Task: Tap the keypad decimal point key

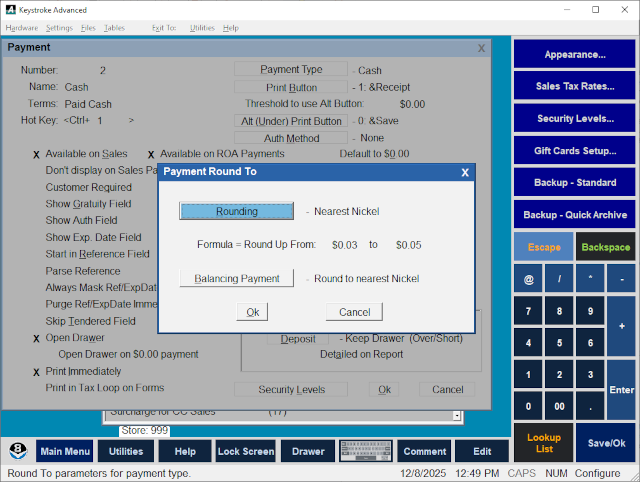Action: (x=590, y=406)
